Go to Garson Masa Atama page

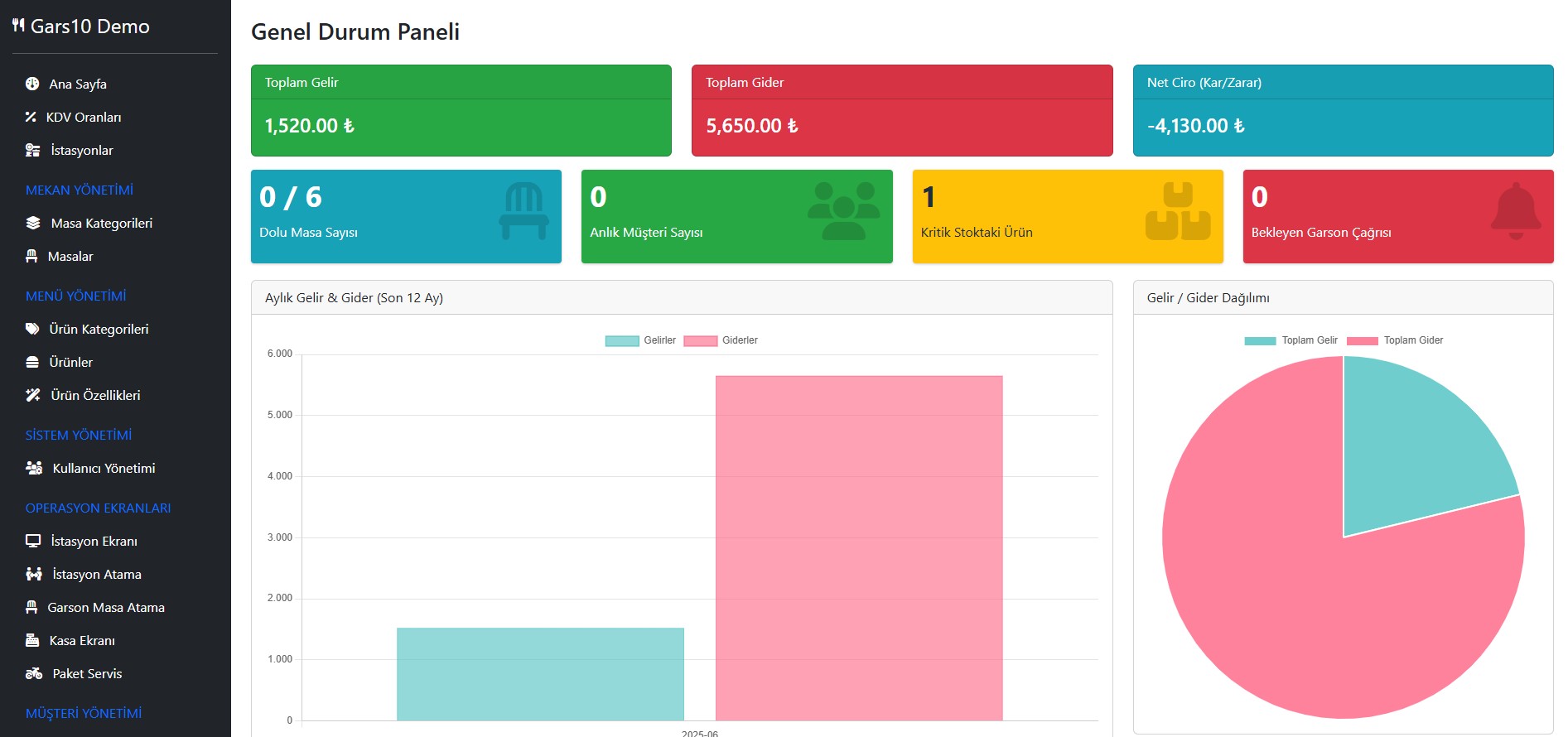106,607
